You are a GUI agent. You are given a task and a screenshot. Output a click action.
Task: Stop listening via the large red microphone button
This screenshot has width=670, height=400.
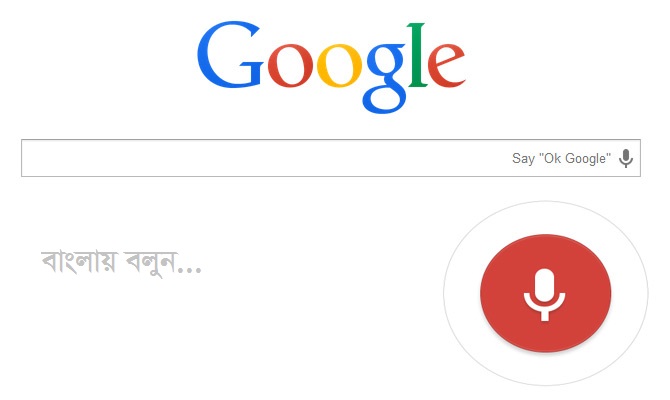pyautogui.click(x=546, y=294)
